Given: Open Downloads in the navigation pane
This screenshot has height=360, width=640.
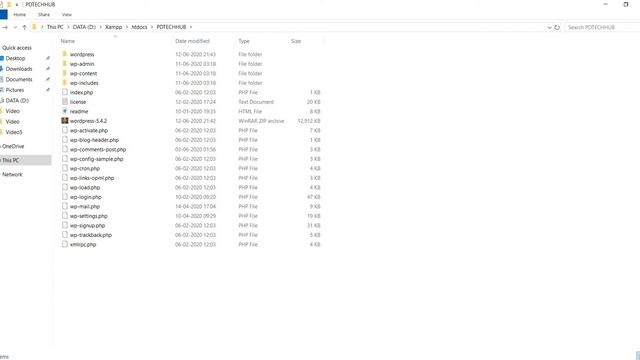Looking at the screenshot, I should click(x=19, y=69).
